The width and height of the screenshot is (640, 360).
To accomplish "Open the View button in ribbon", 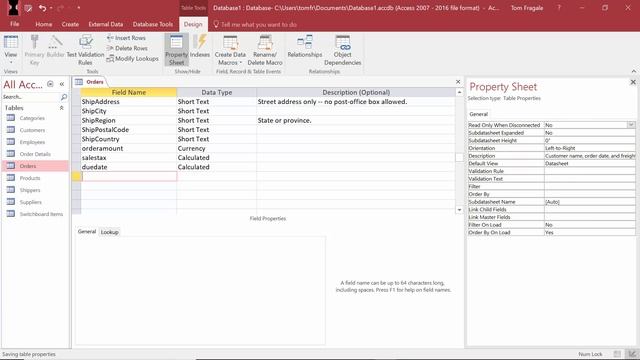I will pyautogui.click(x=11, y=50).
